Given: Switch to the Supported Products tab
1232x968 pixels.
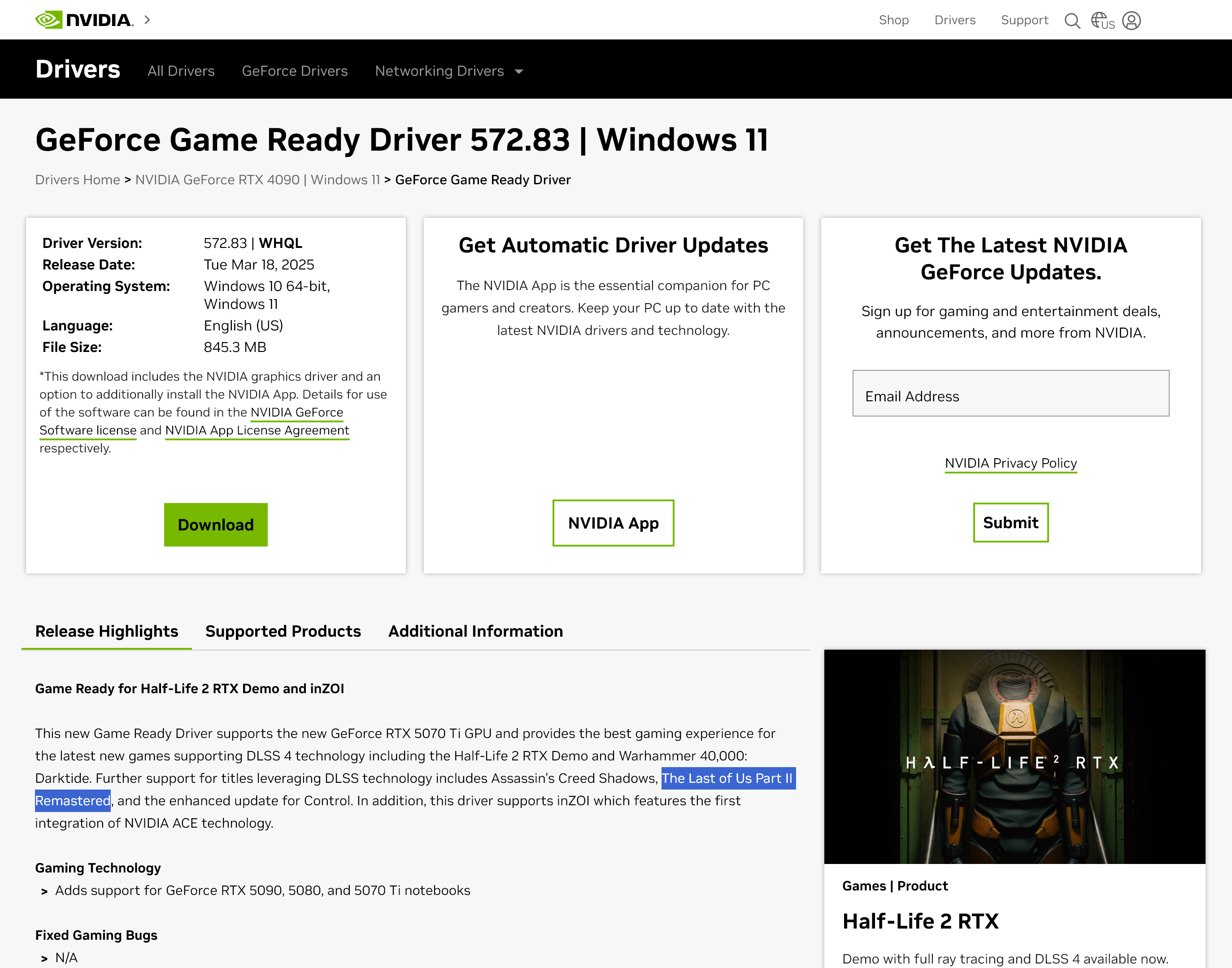Looking at the screenshot, I should [283, 631].
